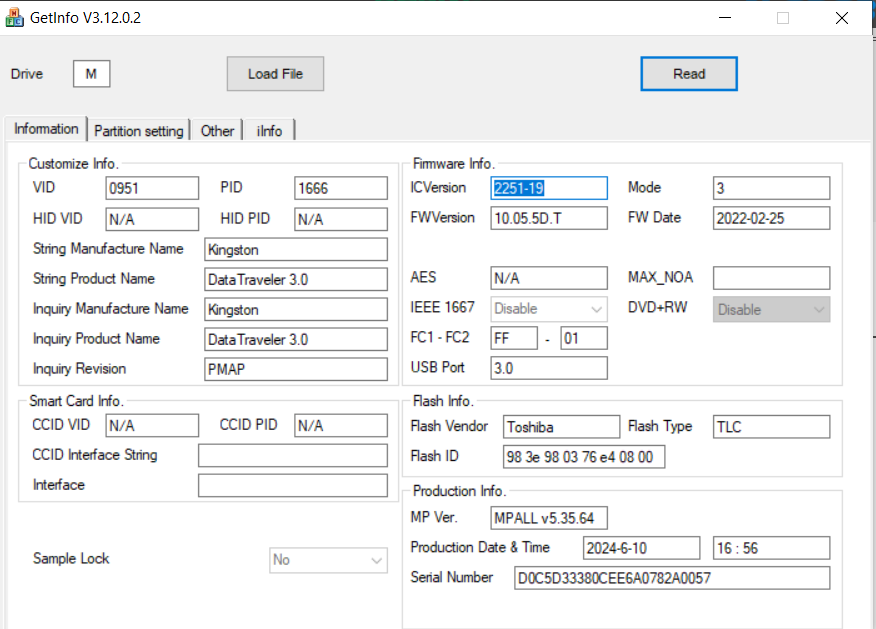Click the FWVersion field 10.05.5D.T
The width and height of the screenshot is (876, 629).
click(x=549, y=218)
